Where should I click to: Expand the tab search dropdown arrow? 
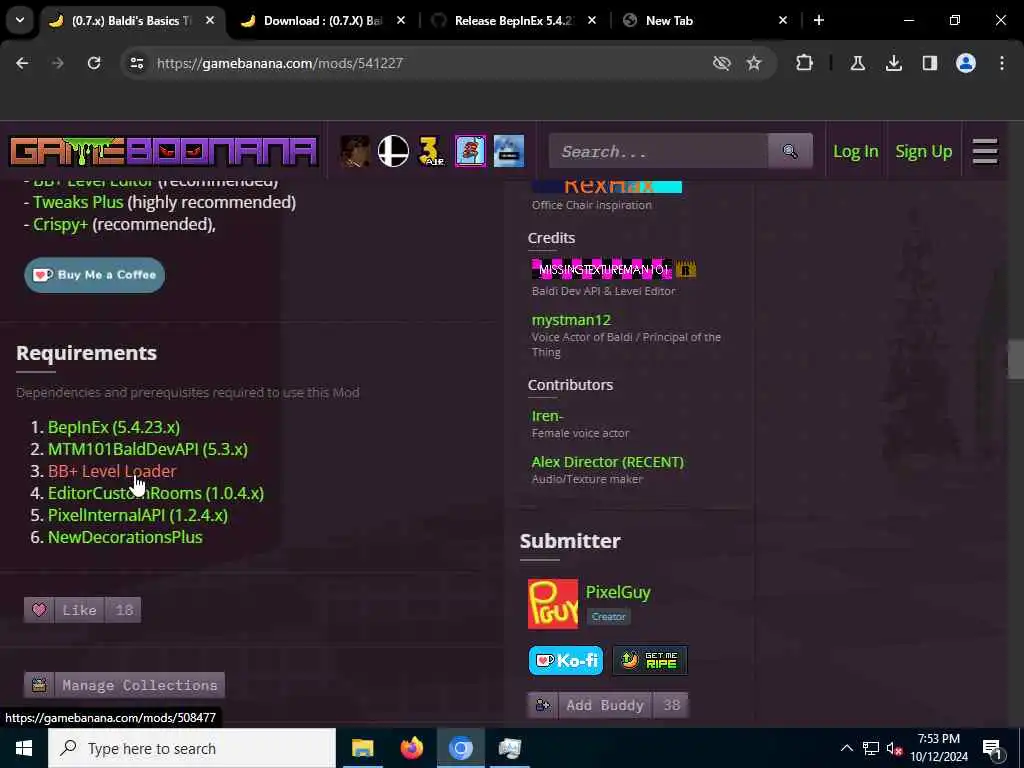[x=20, y=20]
